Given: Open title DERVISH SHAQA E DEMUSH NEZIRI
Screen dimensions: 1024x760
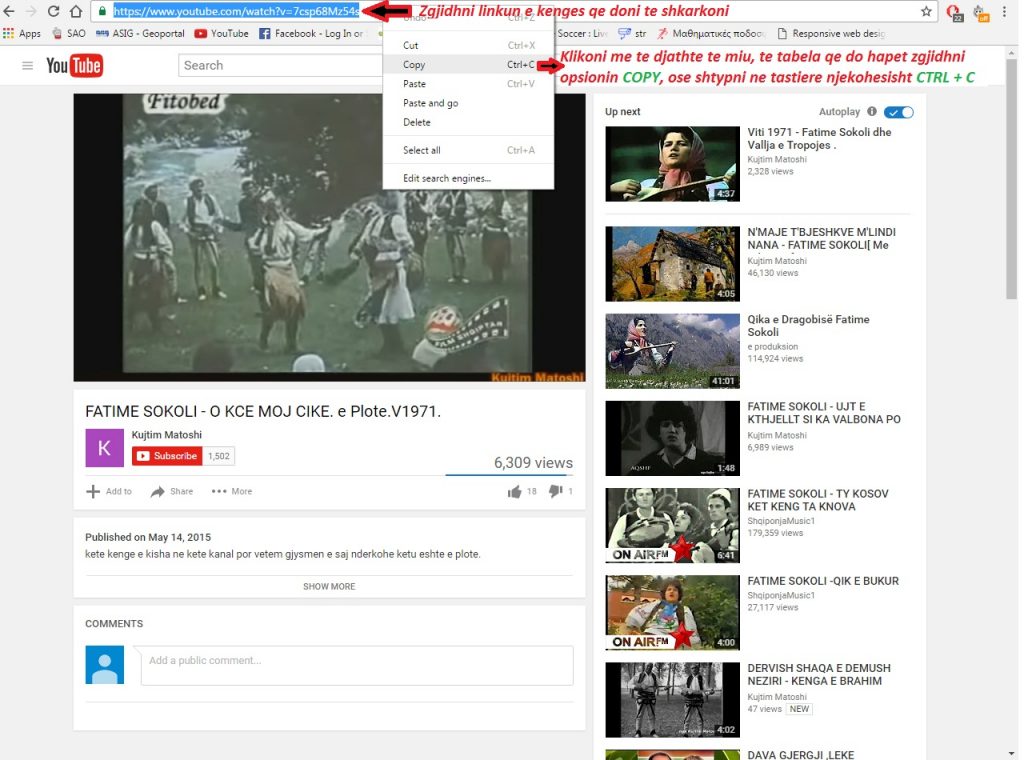Looking at the screenshot, I should coord(819,674).
